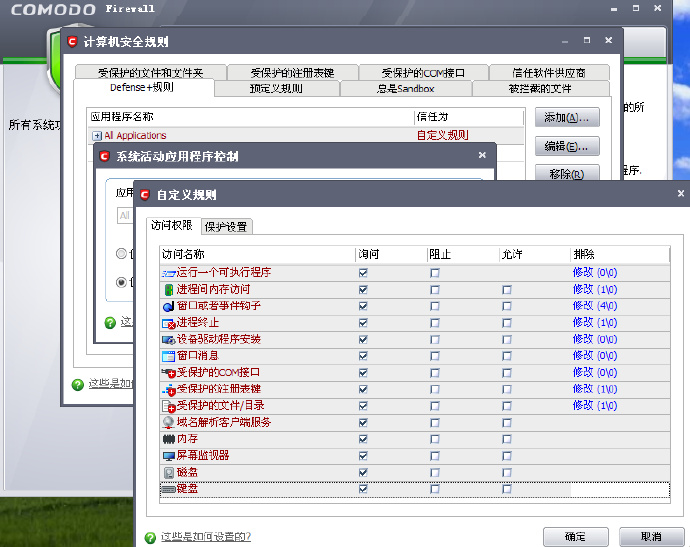690x547 pixels.
Task: Open 修改 link for 进程终止 row
Action: 595,323
